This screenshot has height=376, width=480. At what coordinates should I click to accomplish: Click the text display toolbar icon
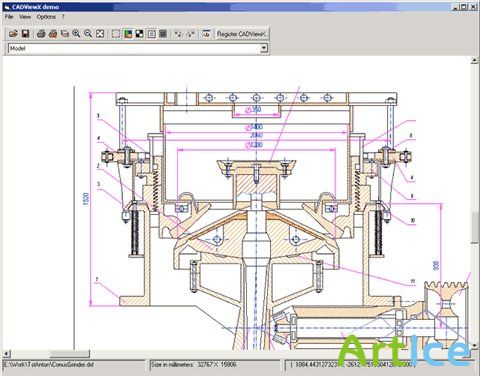point(206,34)
